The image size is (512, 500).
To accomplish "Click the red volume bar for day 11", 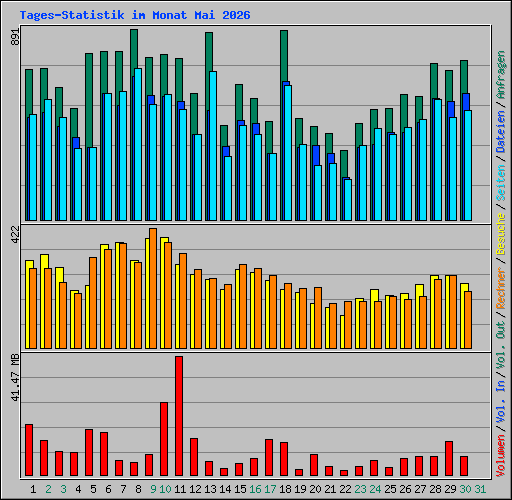I will pyautogui.click(x=179, y=416).
